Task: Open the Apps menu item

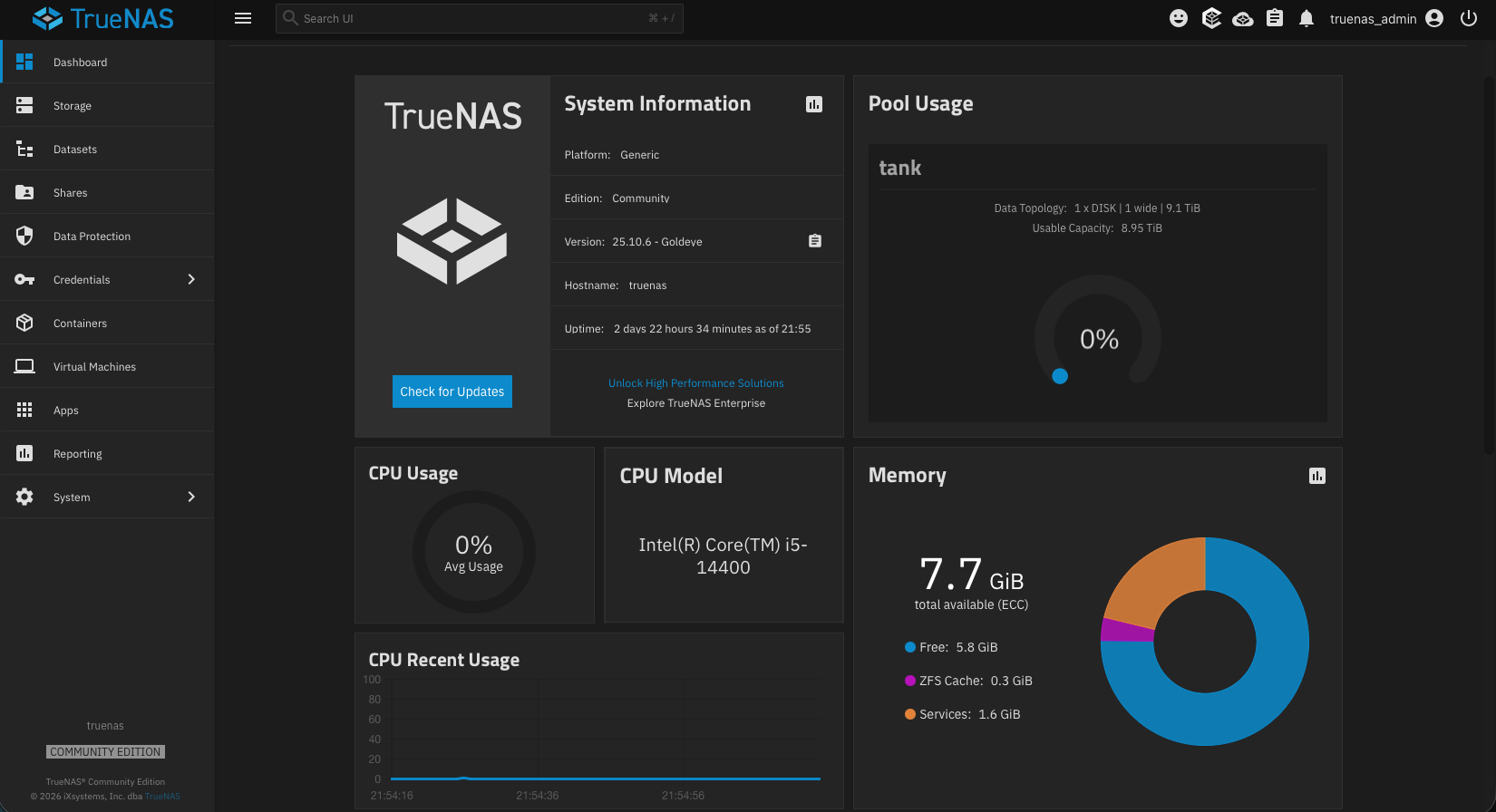Action: [x=107, y=410]
